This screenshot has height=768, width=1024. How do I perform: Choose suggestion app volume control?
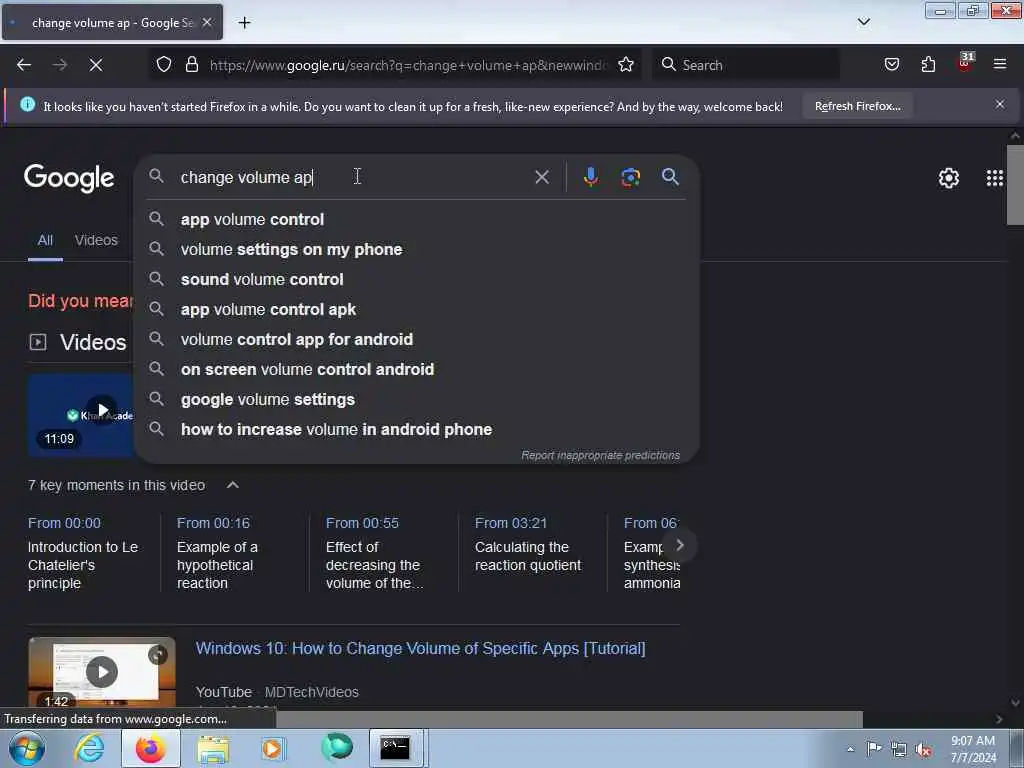[x=417, y=219]
